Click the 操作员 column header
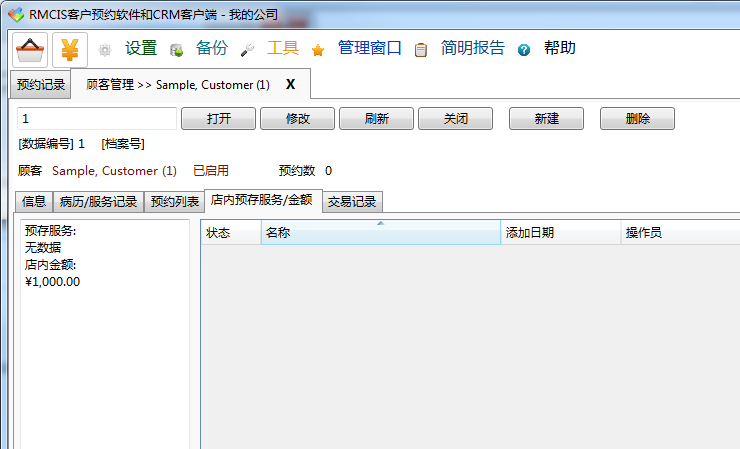Screen dimensions: 740x449 (x=680, y=233)
